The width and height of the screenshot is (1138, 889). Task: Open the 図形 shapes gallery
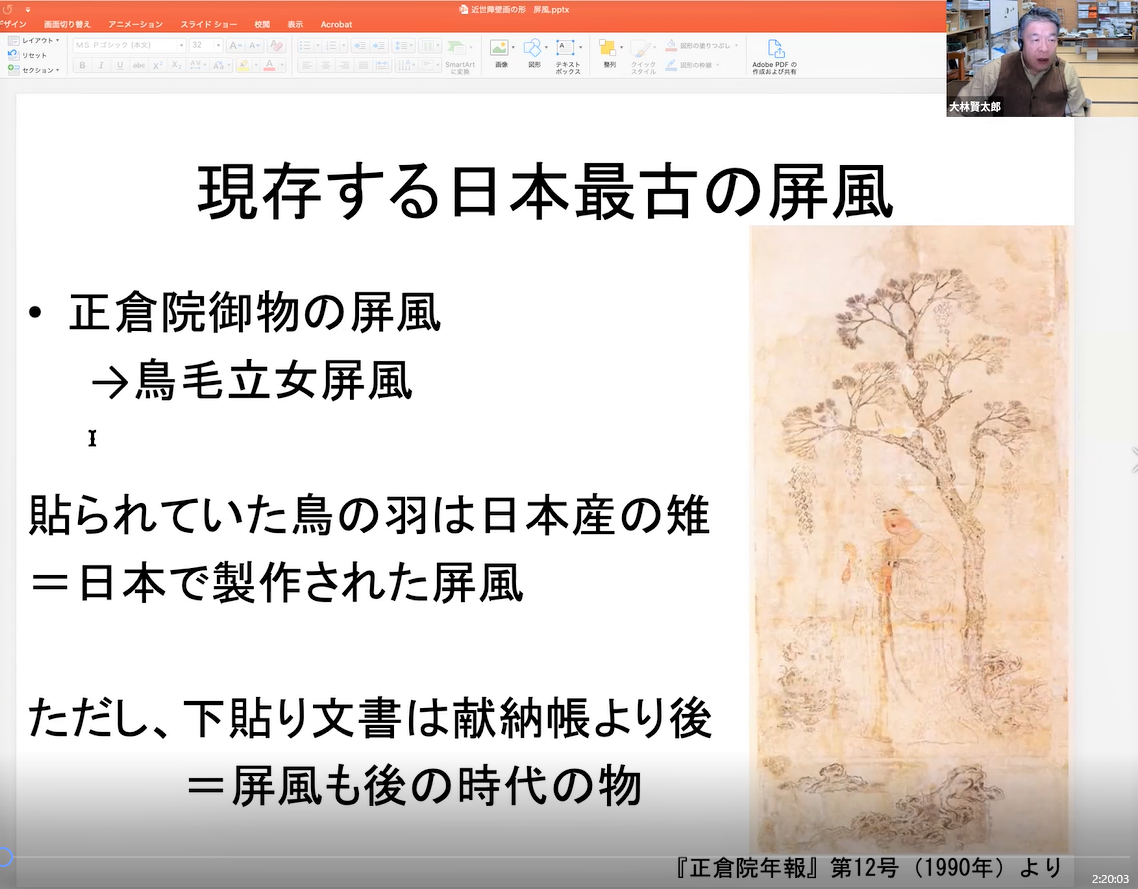[x=535, y=55]
